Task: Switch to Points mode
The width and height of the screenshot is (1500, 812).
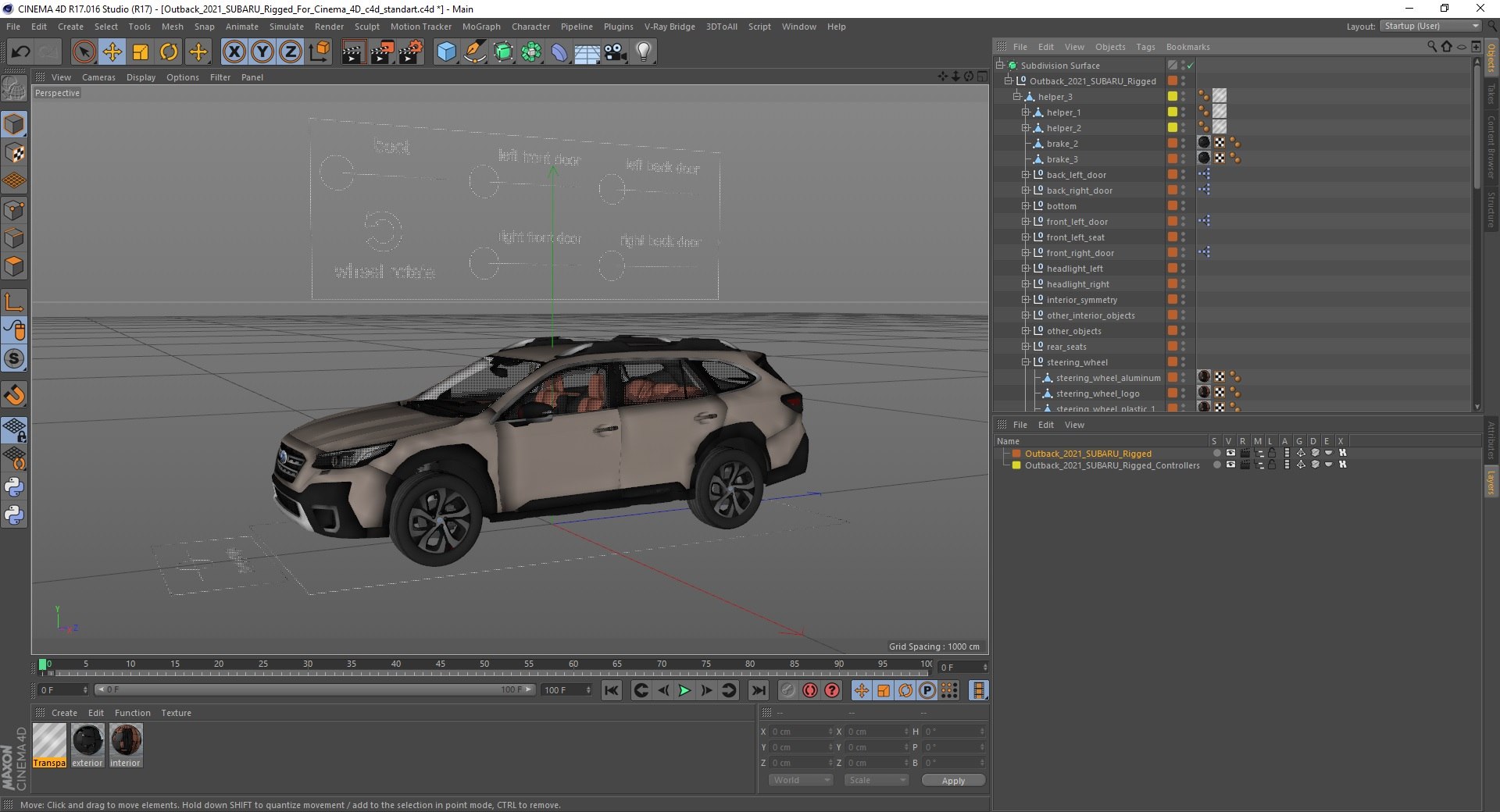Action: point(14,210)
